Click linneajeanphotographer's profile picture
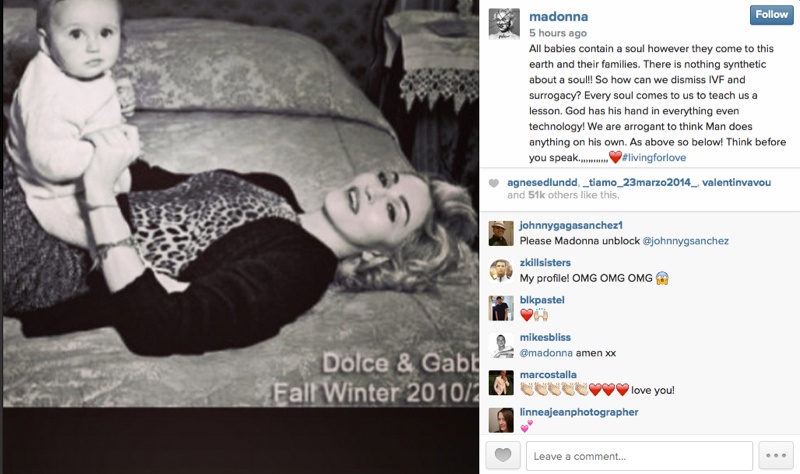This screenshot has height=474, width=800. (501, 420)
